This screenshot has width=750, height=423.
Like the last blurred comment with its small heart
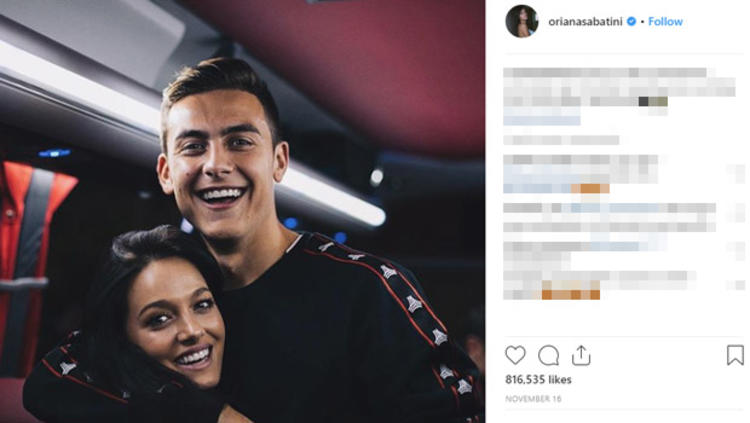point(737,285)
